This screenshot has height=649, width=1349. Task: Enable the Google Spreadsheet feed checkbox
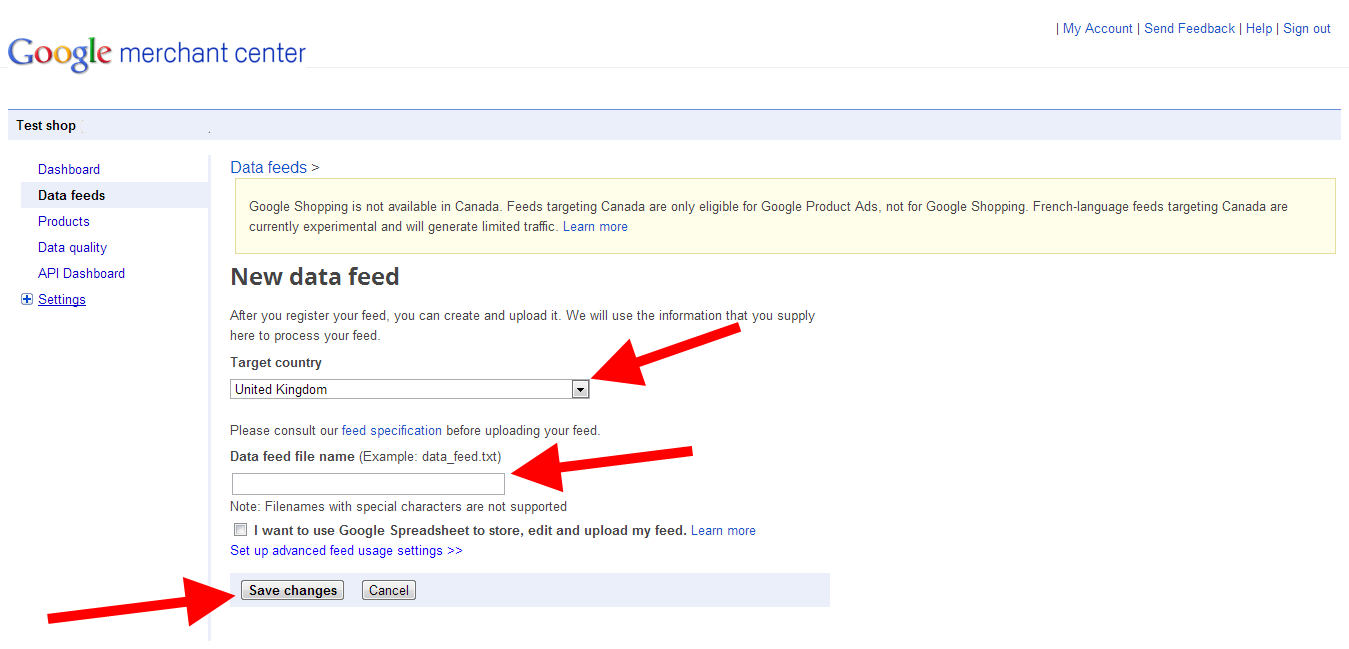point(240,530)
